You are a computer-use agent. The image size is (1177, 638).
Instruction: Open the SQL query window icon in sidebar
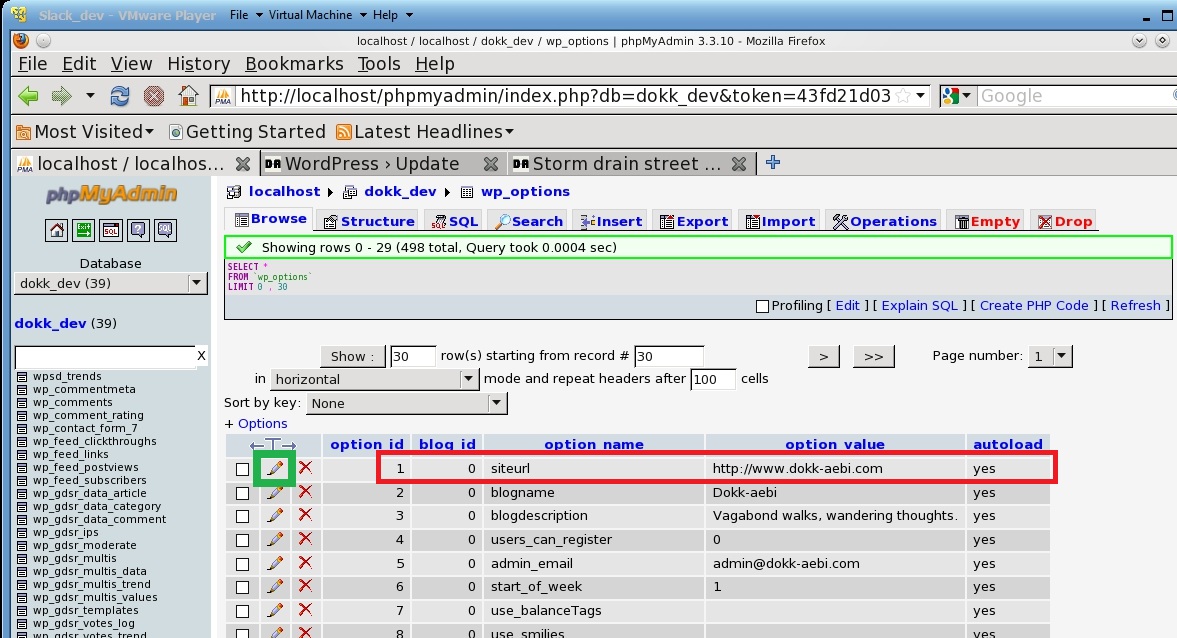[111, 230]
